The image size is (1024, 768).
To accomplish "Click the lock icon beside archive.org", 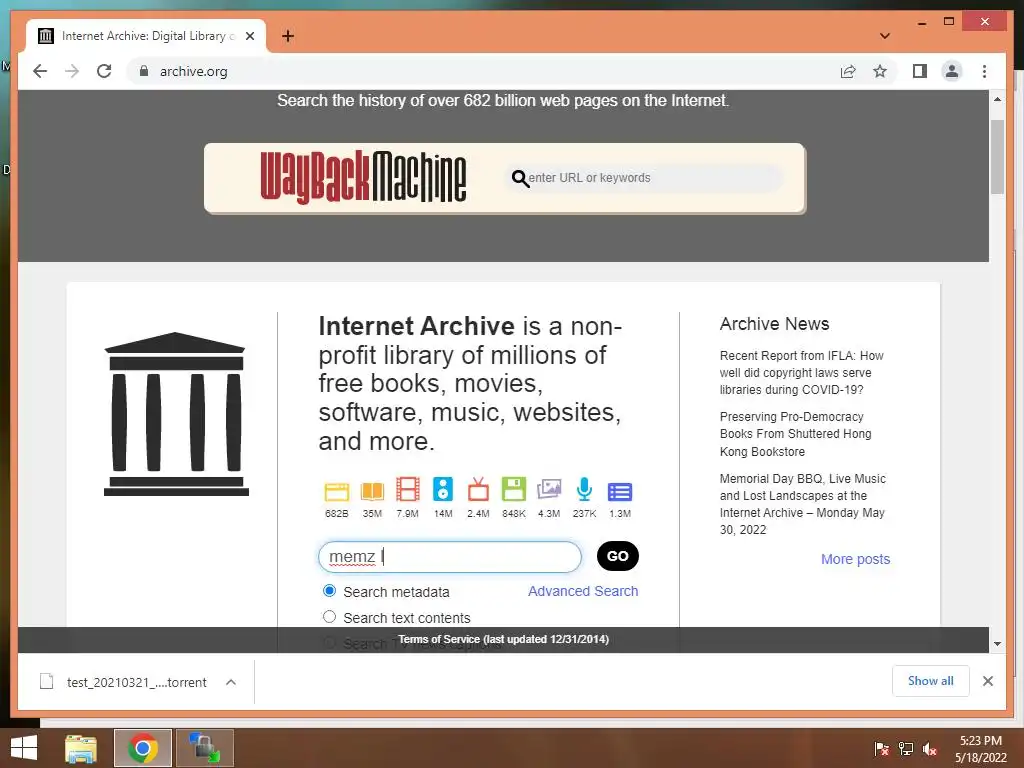I will tap(144, 71).
